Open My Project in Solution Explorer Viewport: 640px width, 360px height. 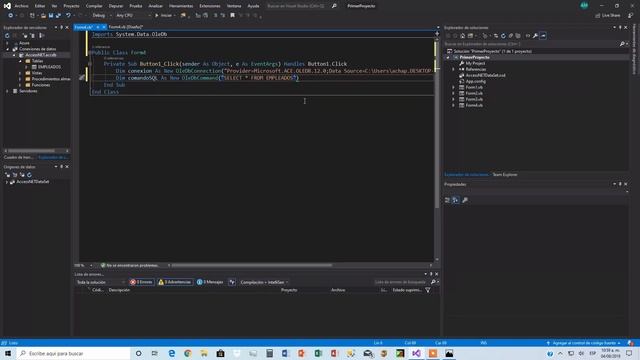pyautogui.click(x=476, y=64)
